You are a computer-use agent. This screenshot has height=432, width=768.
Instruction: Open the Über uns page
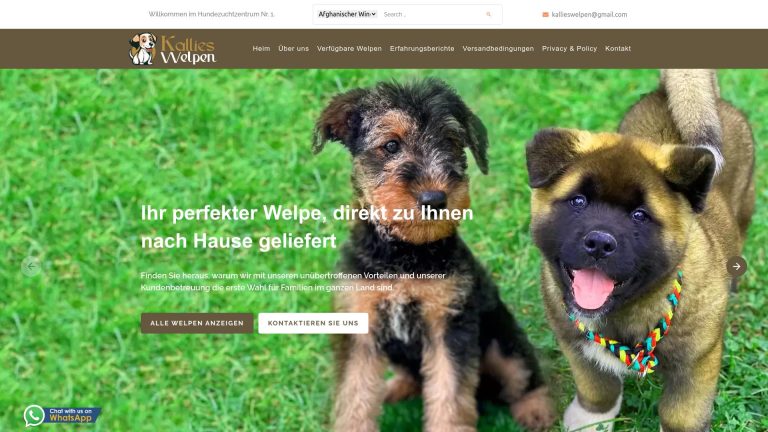point(293,48)
